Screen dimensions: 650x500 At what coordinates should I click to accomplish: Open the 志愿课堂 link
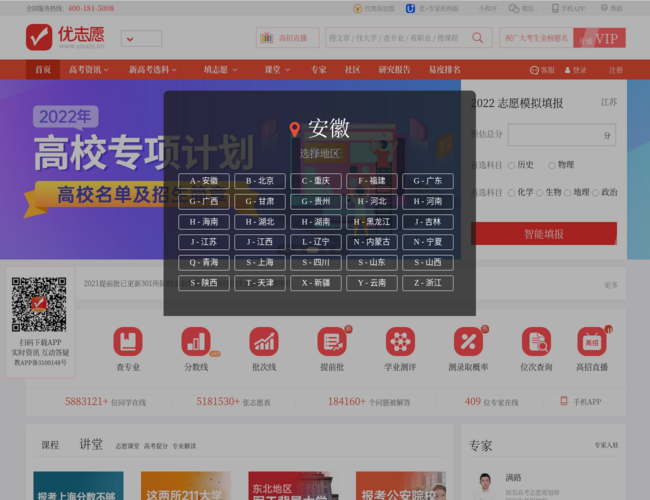(127, 446)
